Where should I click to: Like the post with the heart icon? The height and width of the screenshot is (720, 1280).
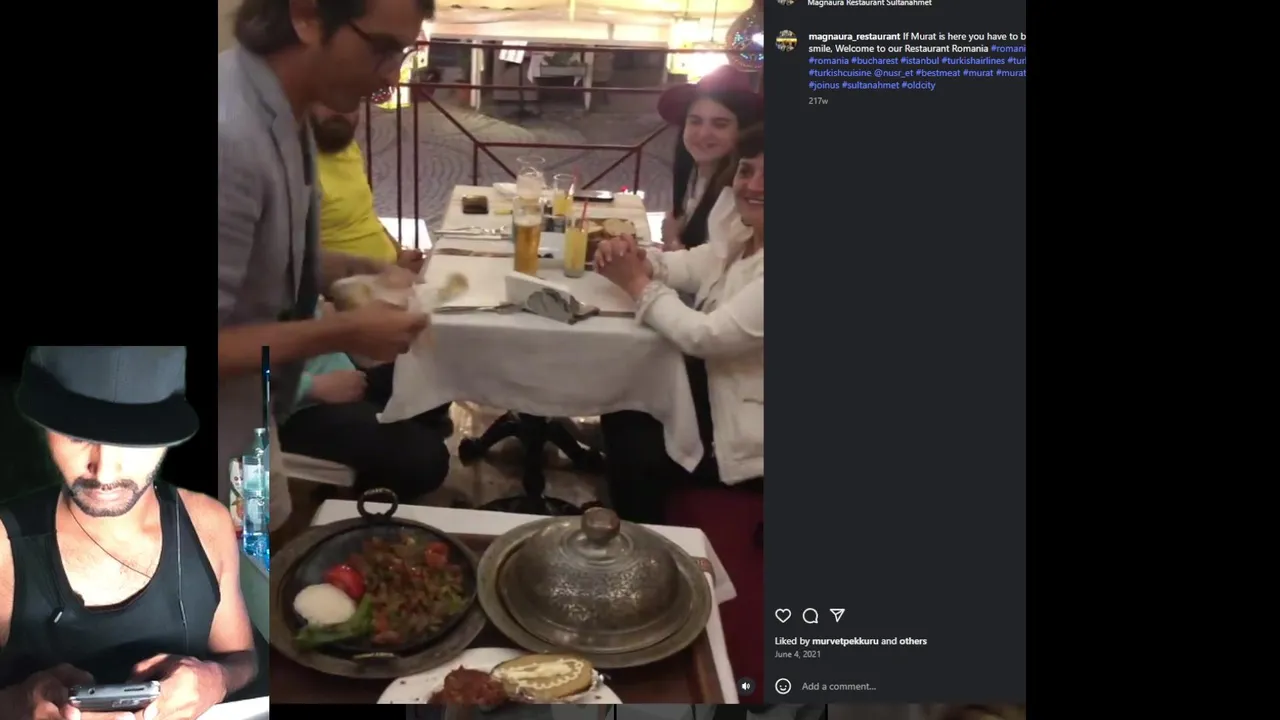point(783,616)
